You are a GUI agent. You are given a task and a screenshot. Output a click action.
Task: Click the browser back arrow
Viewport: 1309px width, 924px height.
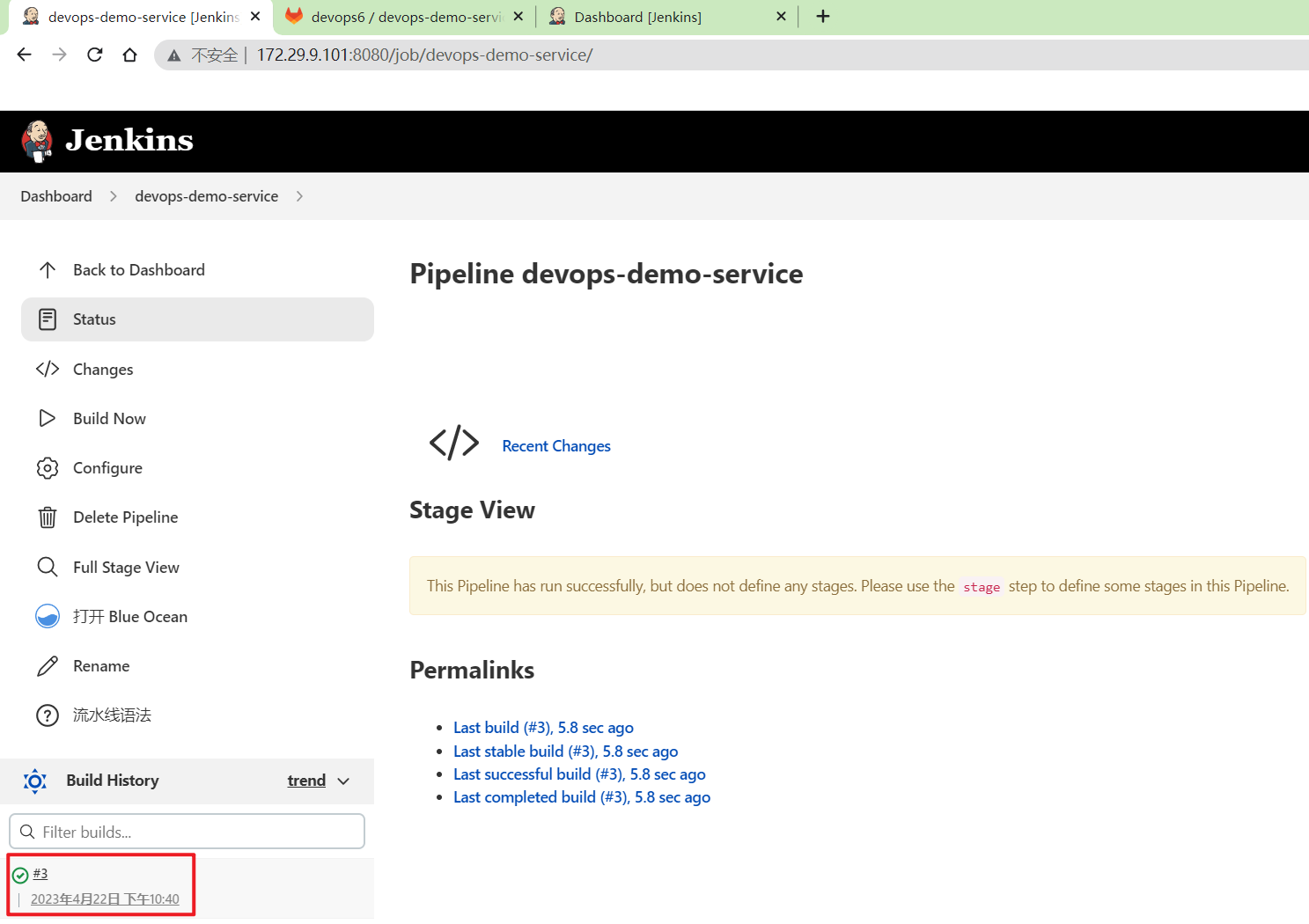click(x=25, y=55)
